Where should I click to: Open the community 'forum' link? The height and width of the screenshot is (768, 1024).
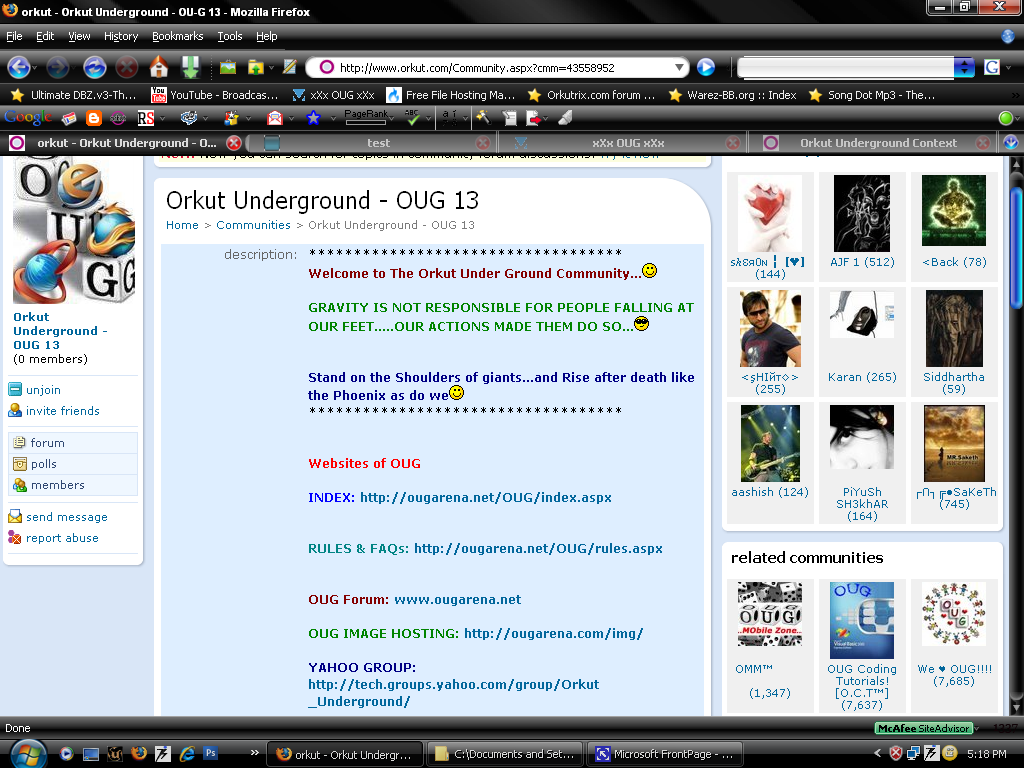(48, 443)
